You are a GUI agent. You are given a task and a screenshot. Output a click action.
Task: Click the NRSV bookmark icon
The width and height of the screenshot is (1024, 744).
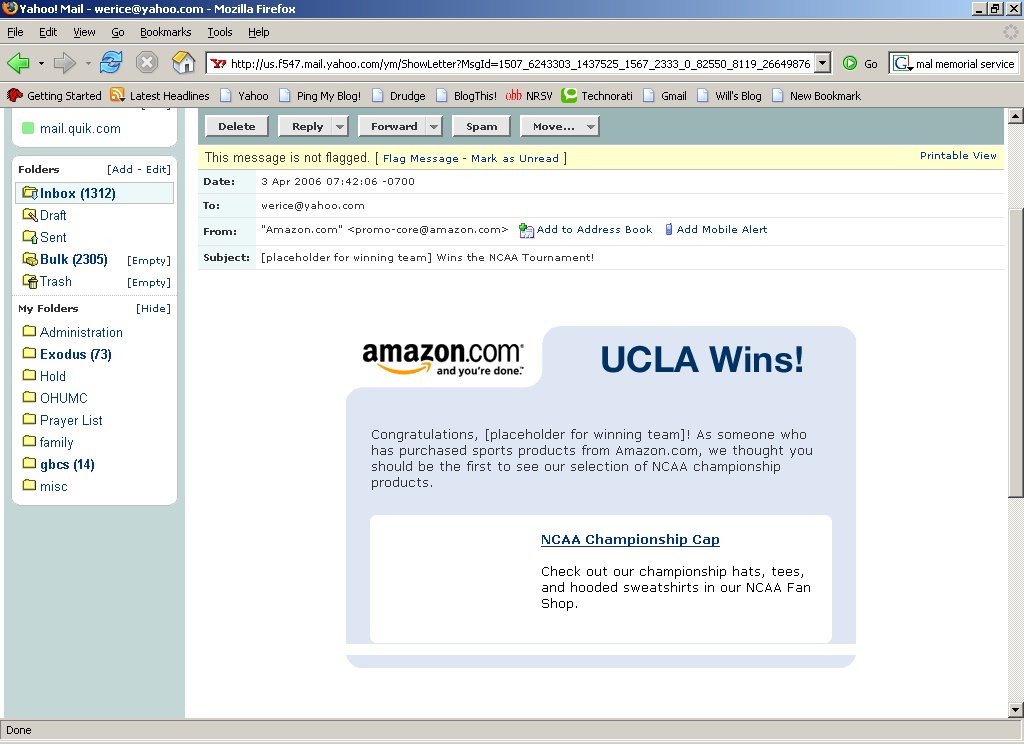(x=513, y=95)
